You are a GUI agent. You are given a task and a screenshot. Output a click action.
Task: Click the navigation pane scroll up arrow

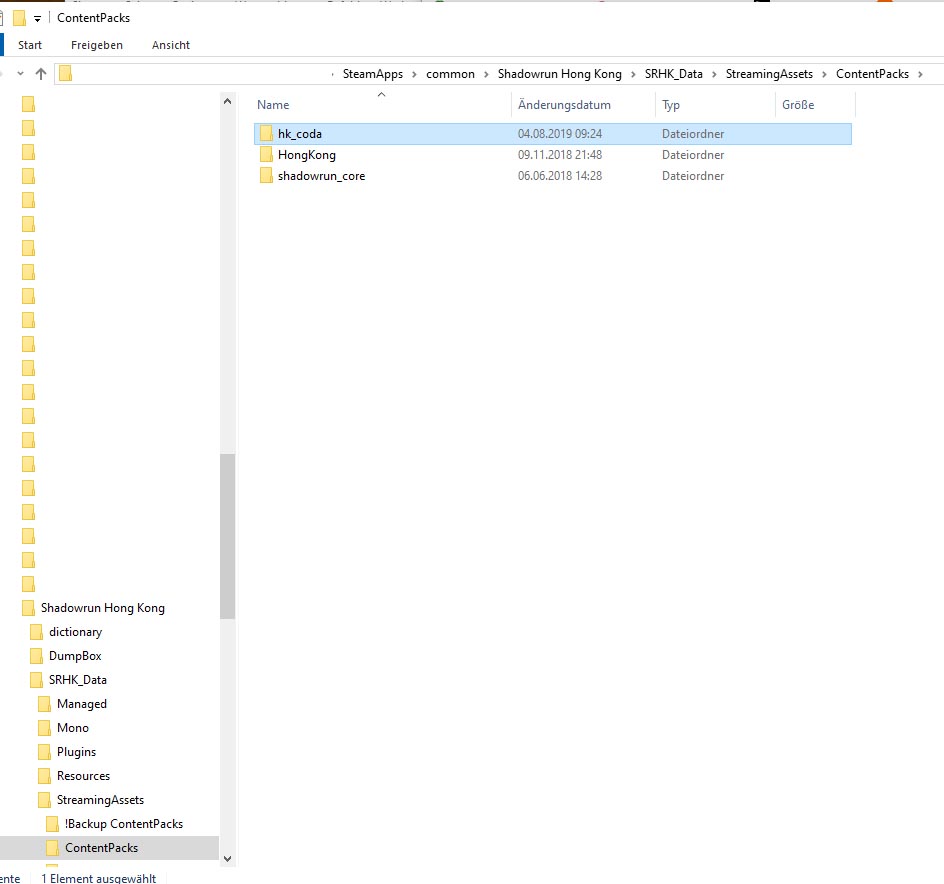pyautogui.click(x=228, y=101)
